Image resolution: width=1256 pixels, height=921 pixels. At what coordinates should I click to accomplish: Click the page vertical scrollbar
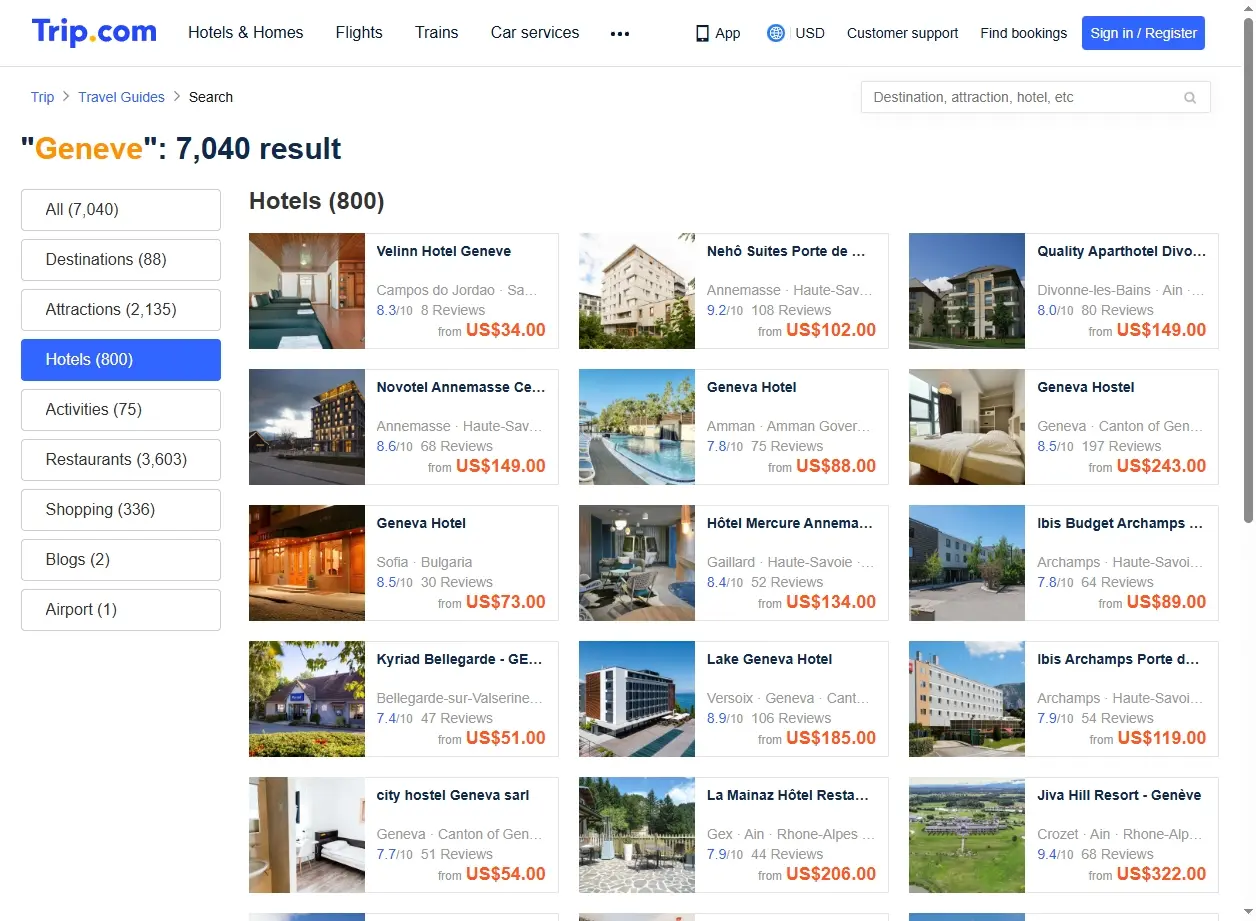[1248, 270]
